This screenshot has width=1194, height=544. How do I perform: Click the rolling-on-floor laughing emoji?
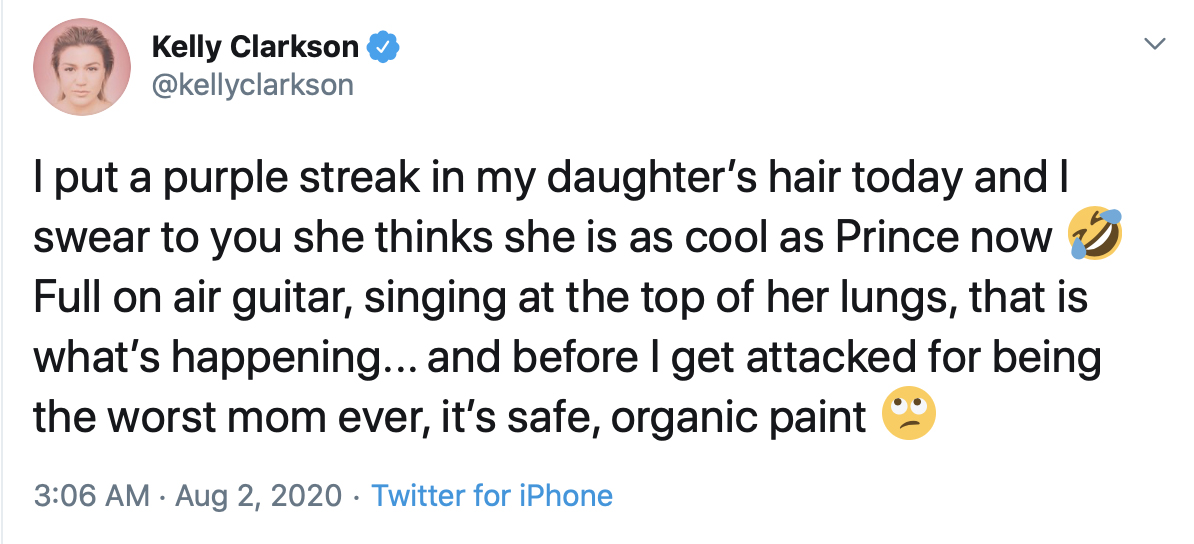click(x=1095, y=237)
